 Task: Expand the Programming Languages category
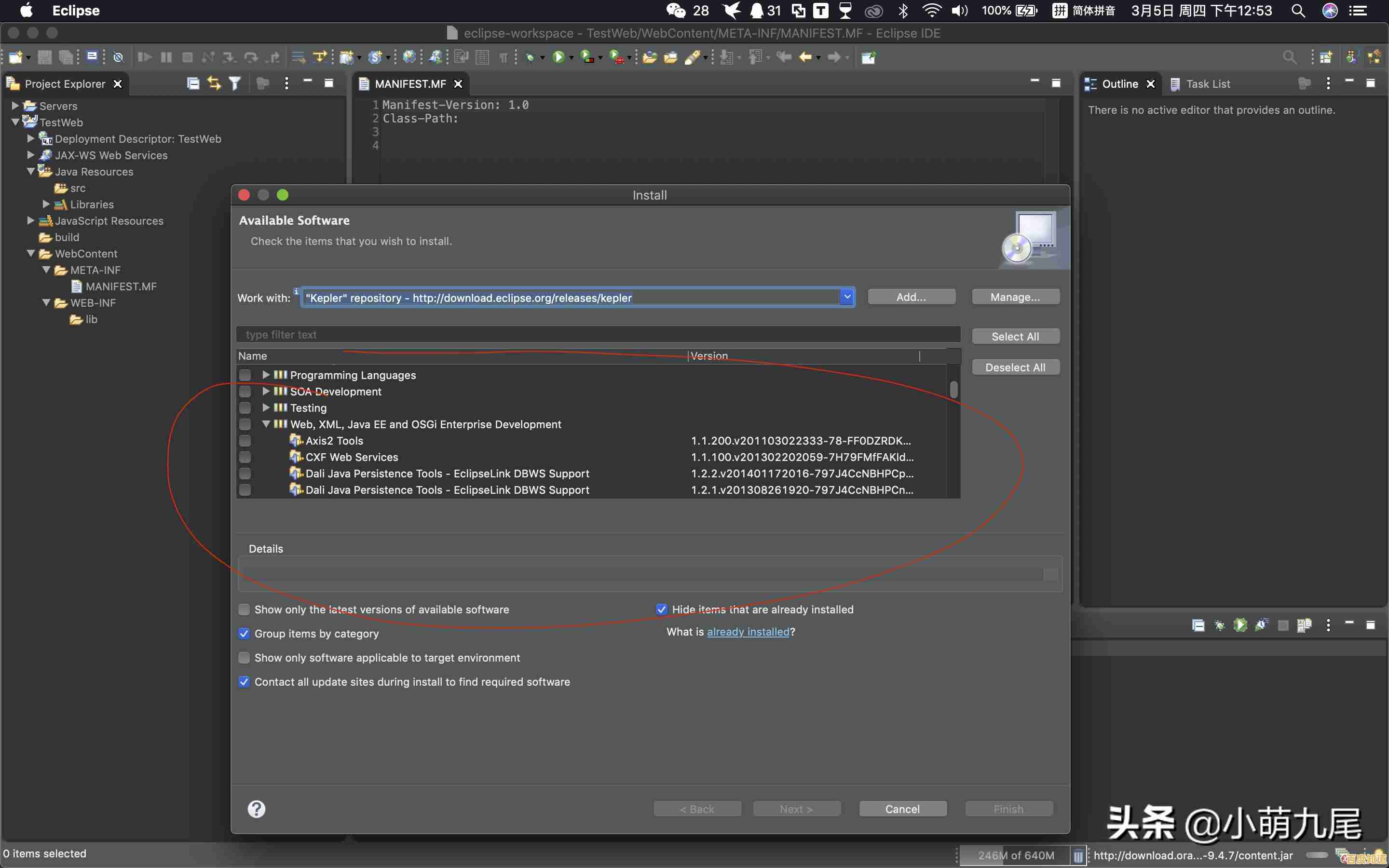[266, 375]
